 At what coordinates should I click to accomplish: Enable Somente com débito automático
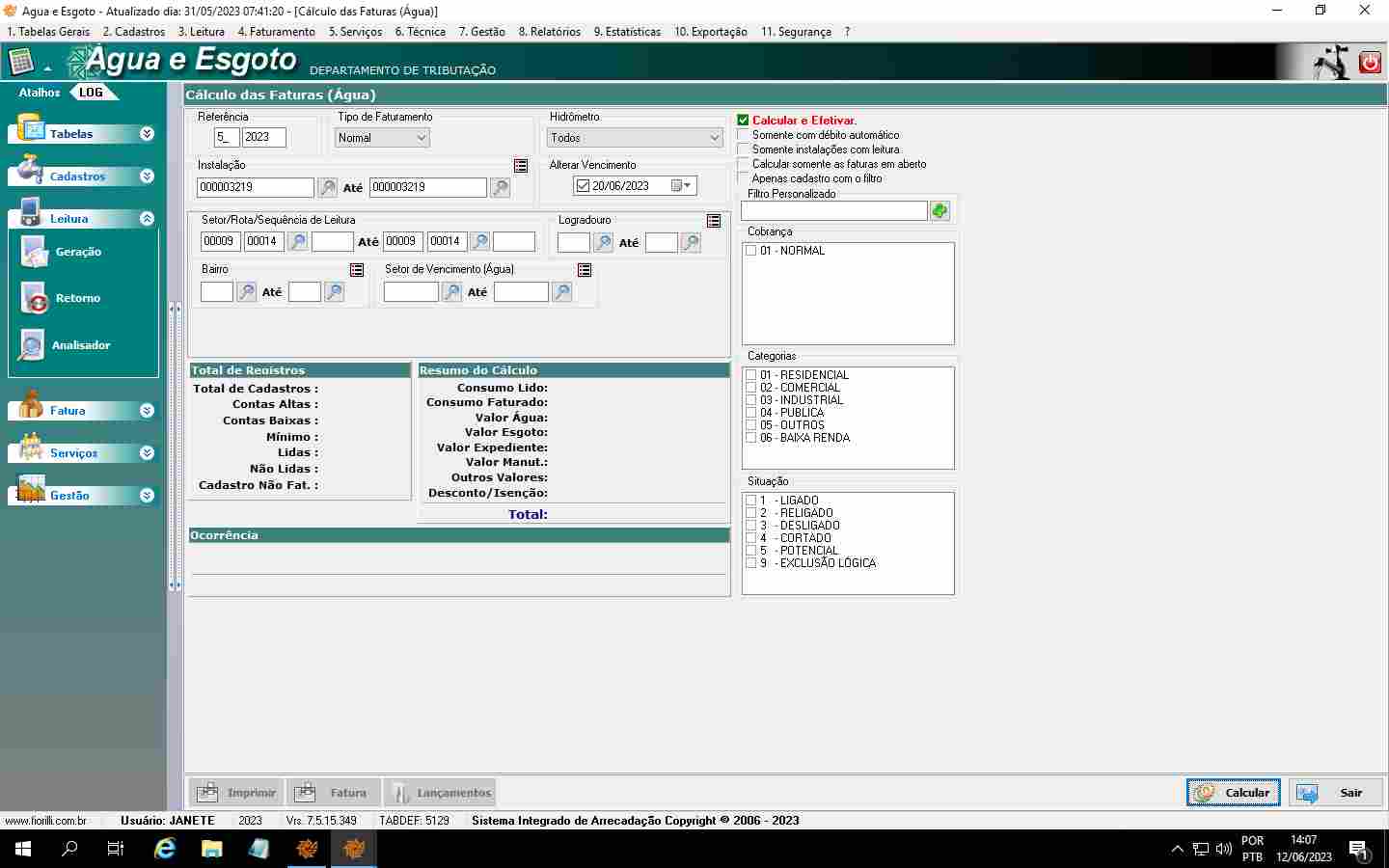click(x=743, y=135)
